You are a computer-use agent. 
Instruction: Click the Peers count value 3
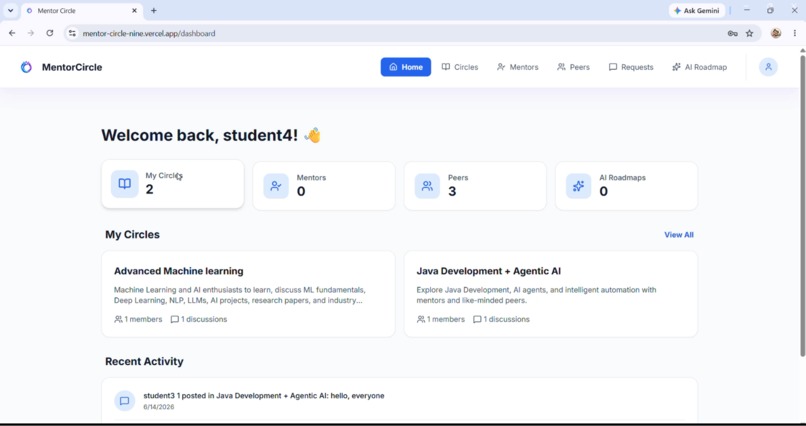pos(452,191)
